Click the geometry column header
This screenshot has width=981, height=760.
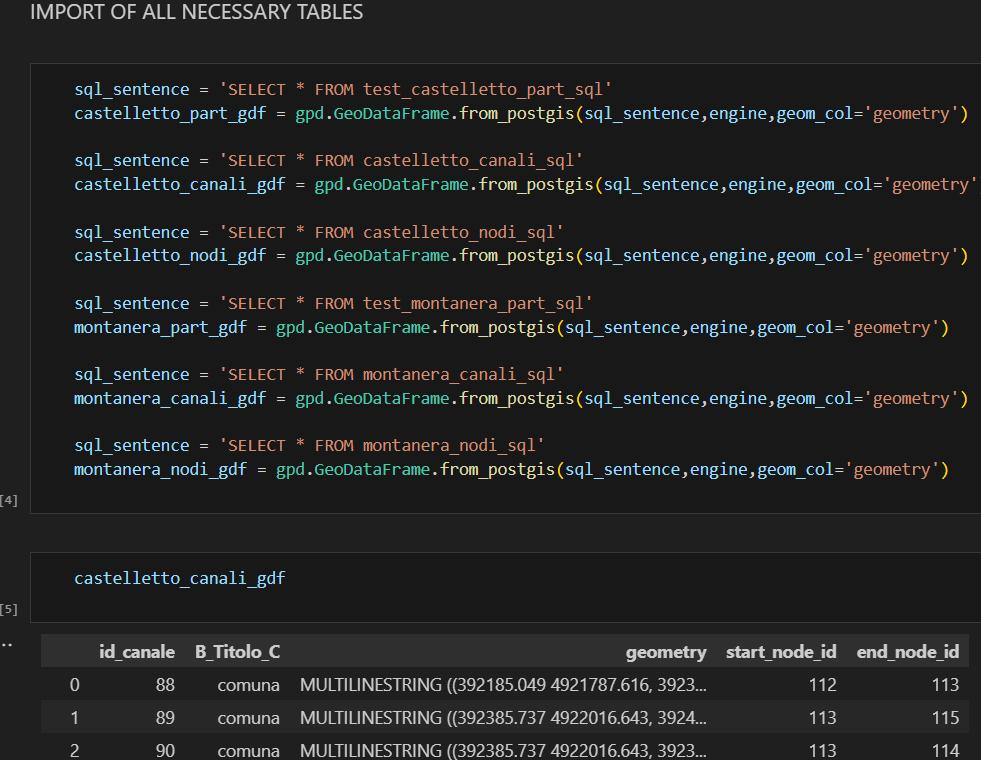point(665,652)
